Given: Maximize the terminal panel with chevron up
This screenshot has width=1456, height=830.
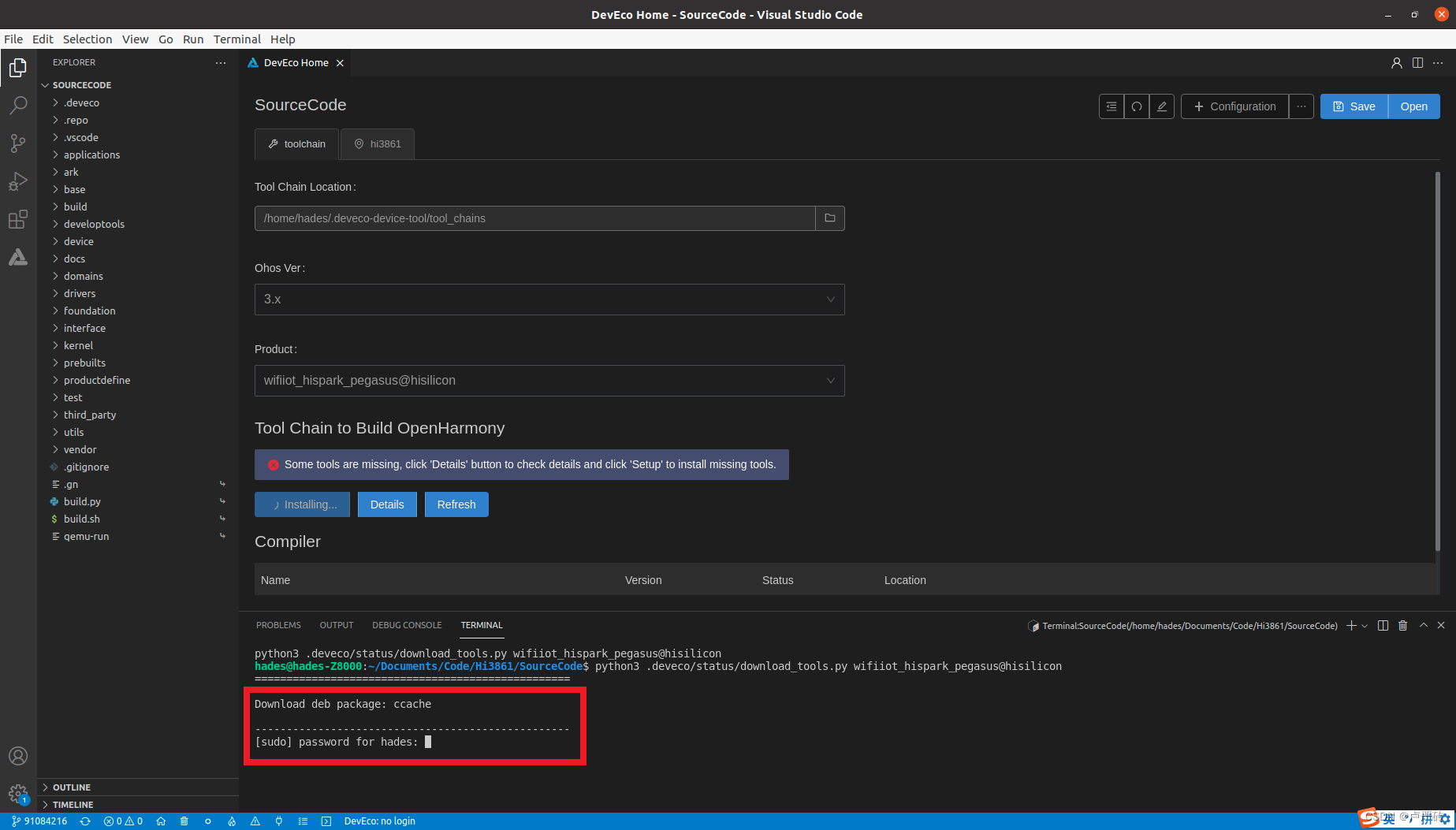Looking at the screenshot, I should [x=1424, y=625].
